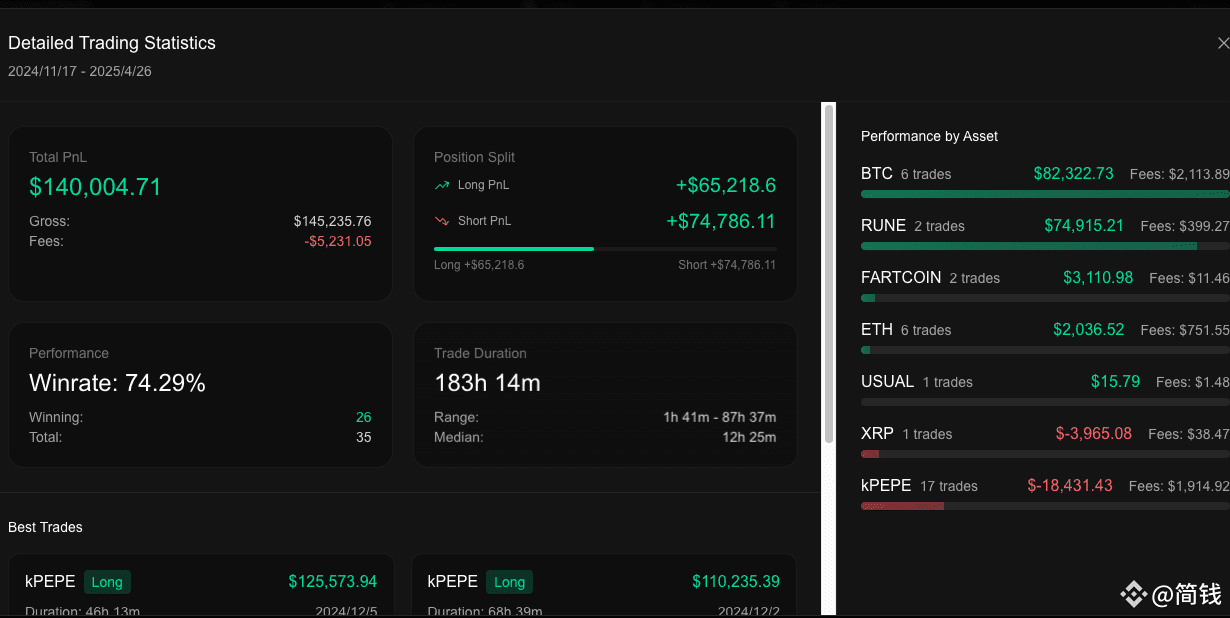Screen dimensions: 1230x618
Task: Click the kPEPE red performance bar
Action: coord(902,506)
